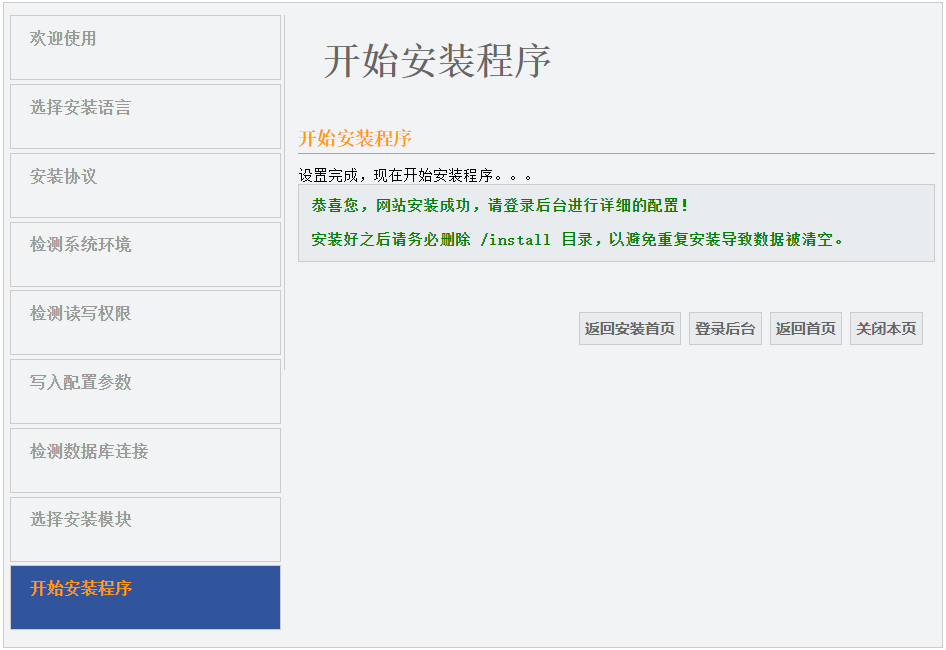Click the orange 开始安装程序 section heading
This screenshot has width=946, height=650.
tap(355, 138)
